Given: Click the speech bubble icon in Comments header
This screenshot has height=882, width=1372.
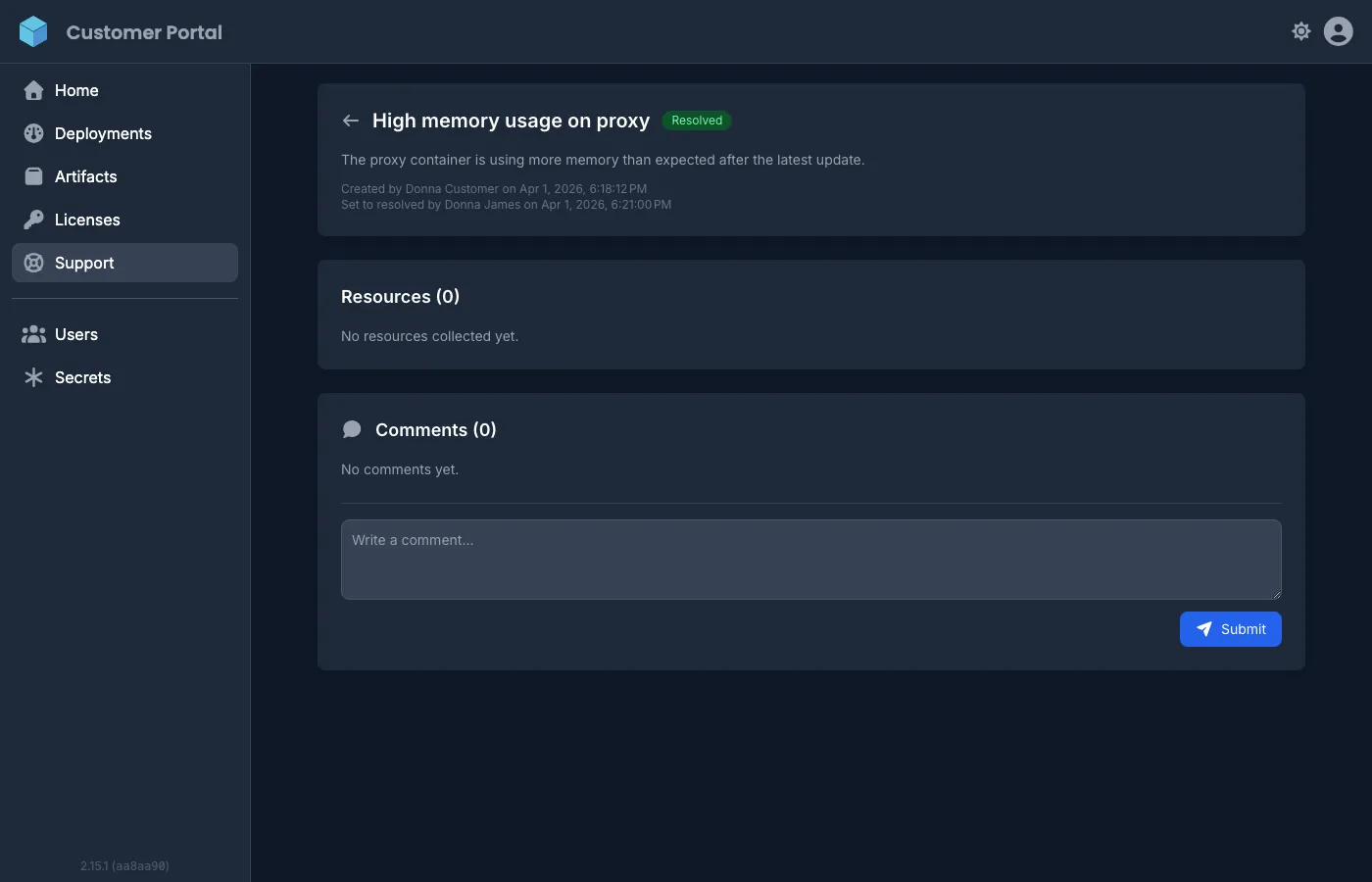Looking at the screenshot, I should pos(352,428).
